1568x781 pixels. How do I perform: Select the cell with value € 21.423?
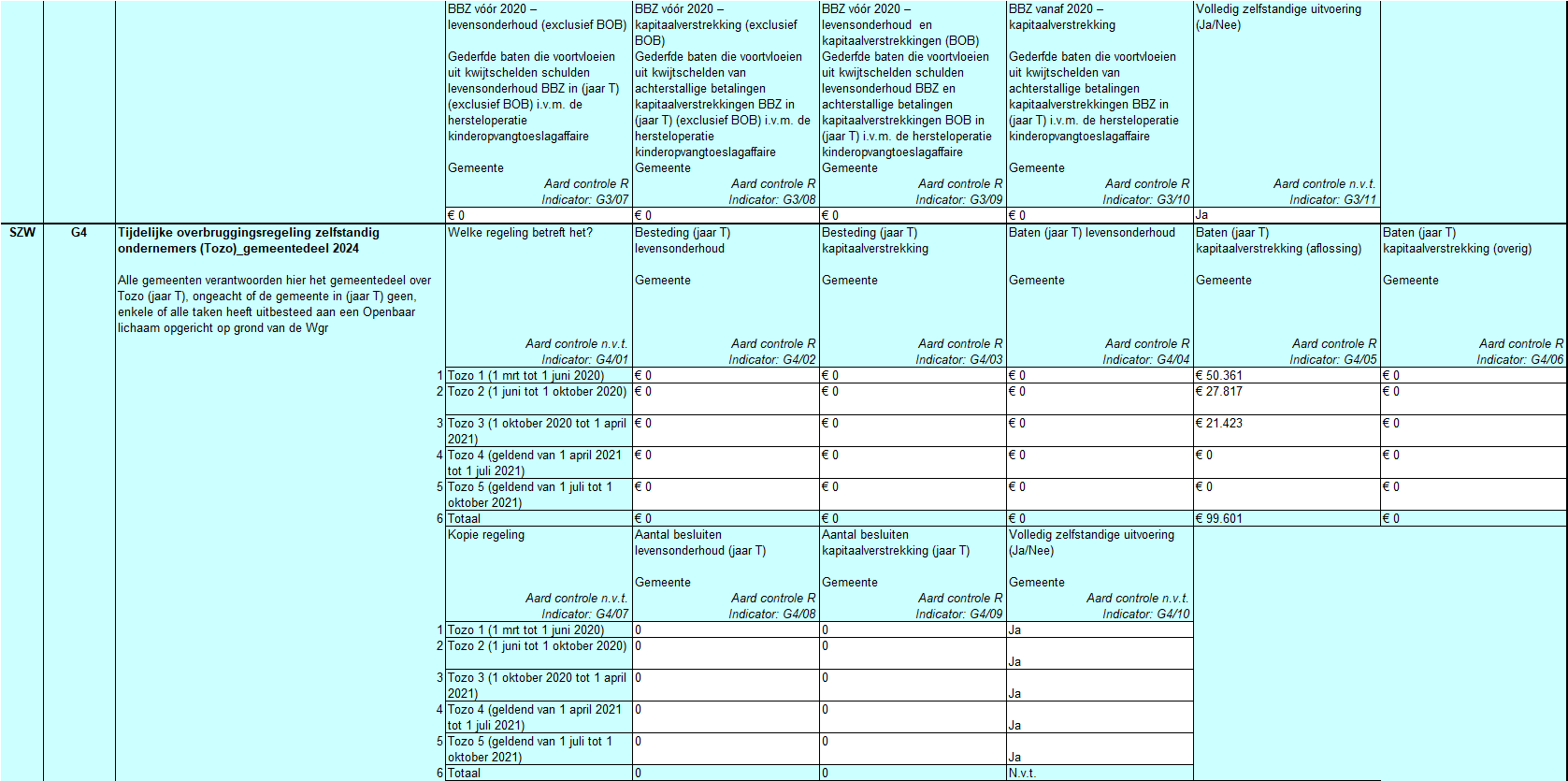tap(1287, 430)
